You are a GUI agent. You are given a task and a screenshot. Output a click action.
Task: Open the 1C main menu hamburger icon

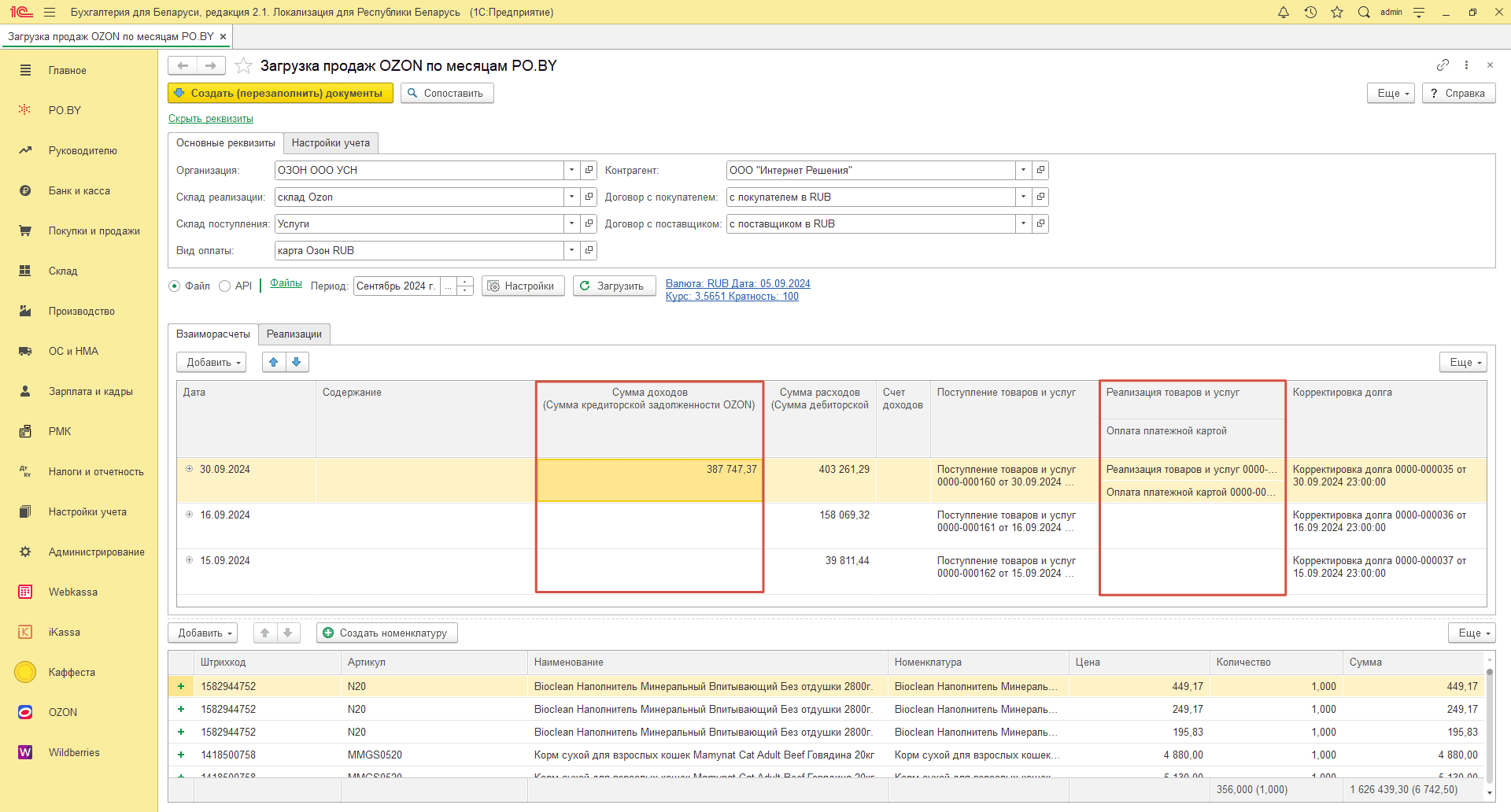pyautogui.click(x=50, y=12)
